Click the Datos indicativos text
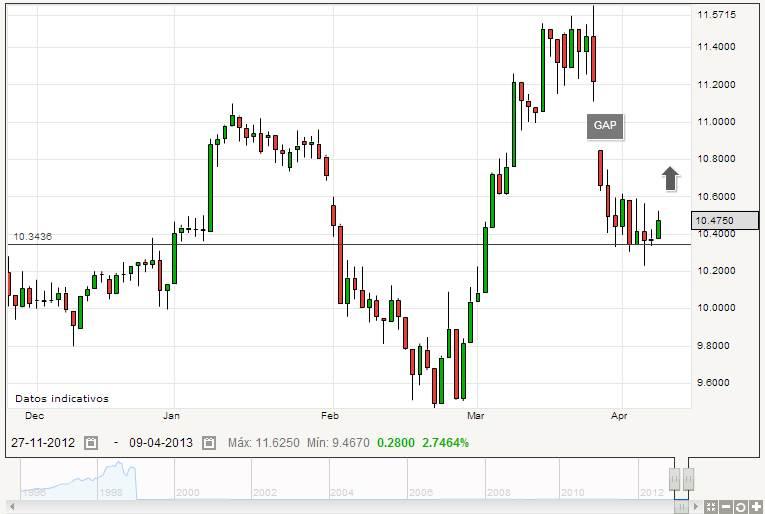 click(62, 398)
